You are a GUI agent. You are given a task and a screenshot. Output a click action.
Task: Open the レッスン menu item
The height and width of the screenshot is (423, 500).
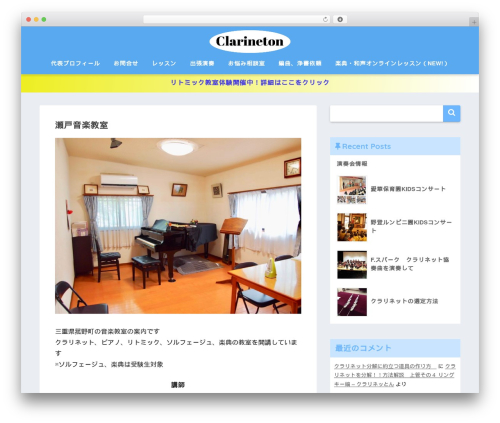(x=164, y=63)
